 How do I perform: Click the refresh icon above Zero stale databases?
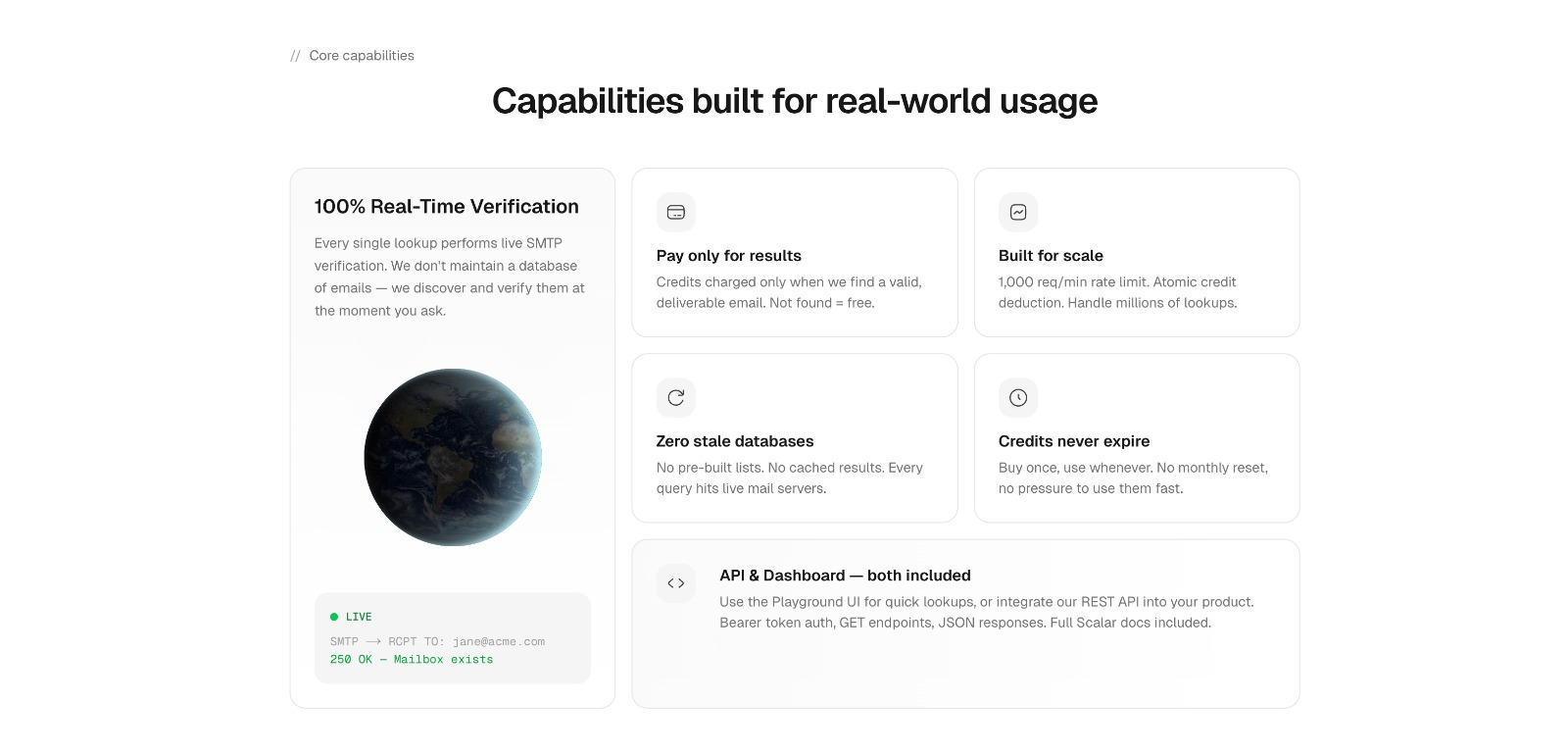(x=675, y=397)
